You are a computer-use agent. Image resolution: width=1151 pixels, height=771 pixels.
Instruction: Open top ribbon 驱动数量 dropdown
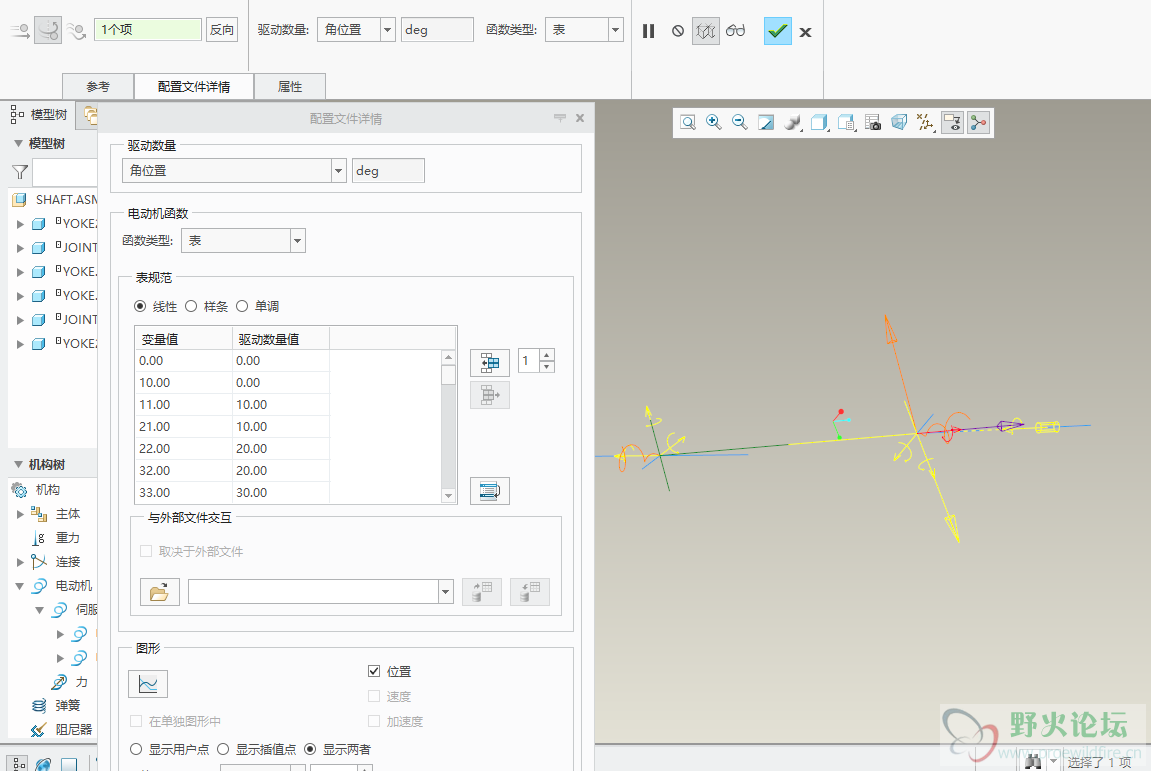click(x=388, y=30)
